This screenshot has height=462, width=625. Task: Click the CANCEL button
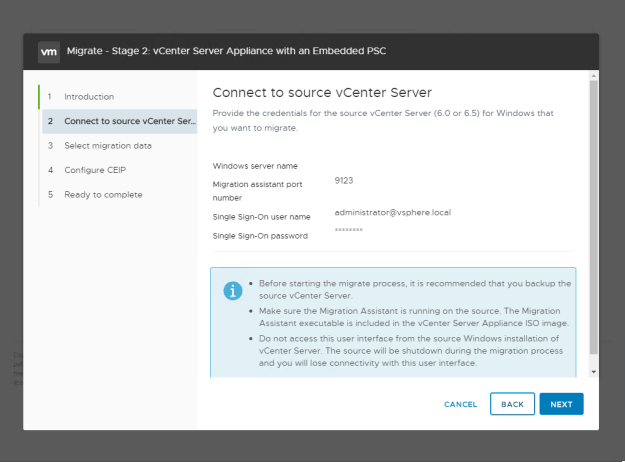click(460, 404)
